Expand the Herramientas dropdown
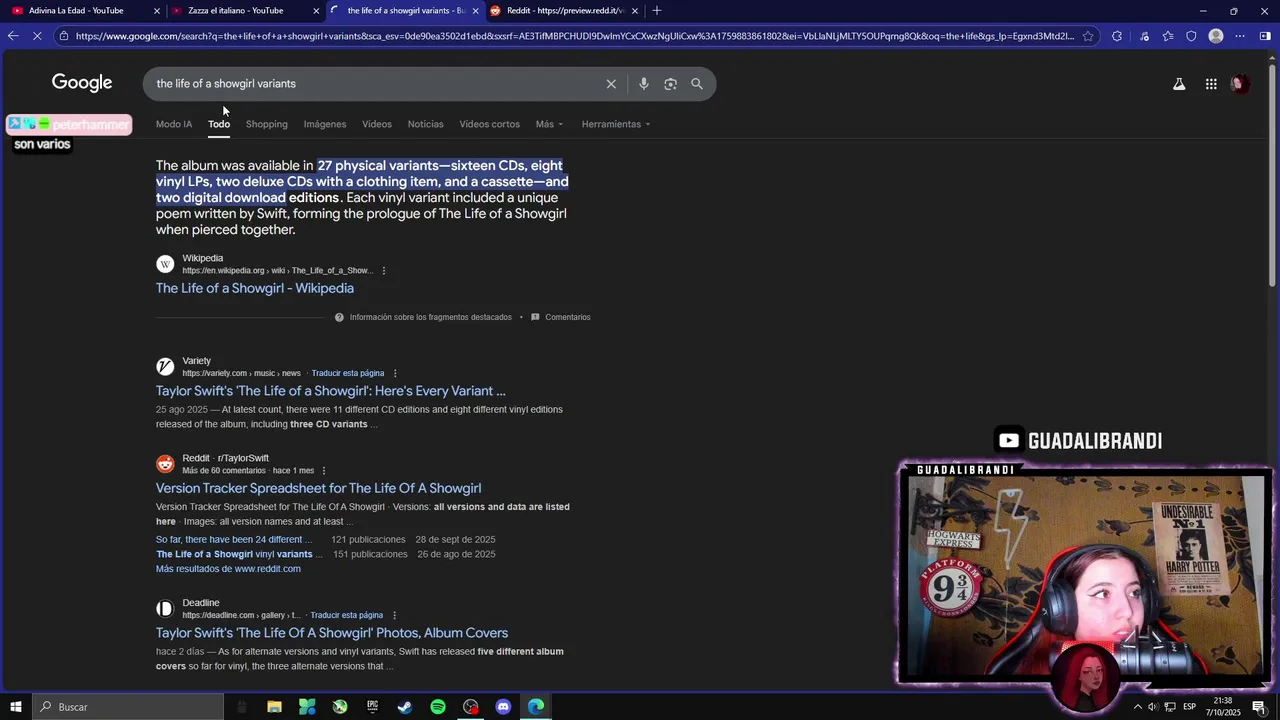 [616, 124]
